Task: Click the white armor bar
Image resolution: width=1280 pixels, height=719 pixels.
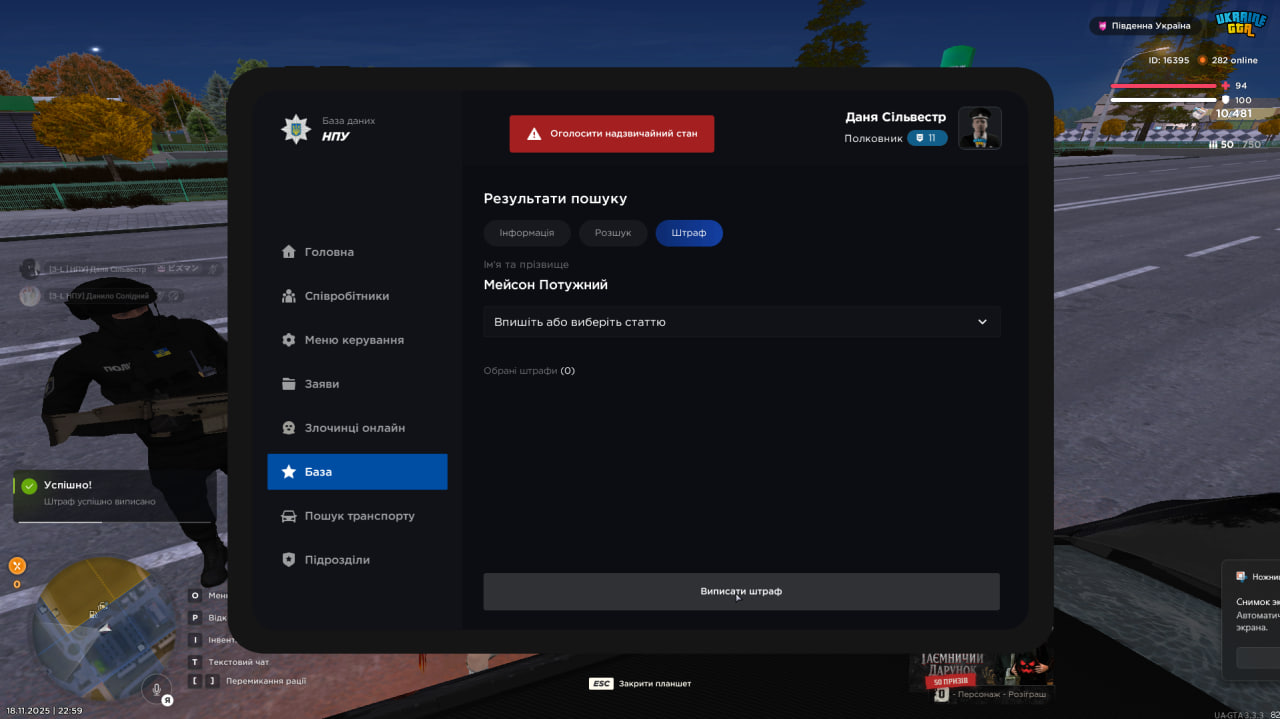Action: coord(1163,100)
